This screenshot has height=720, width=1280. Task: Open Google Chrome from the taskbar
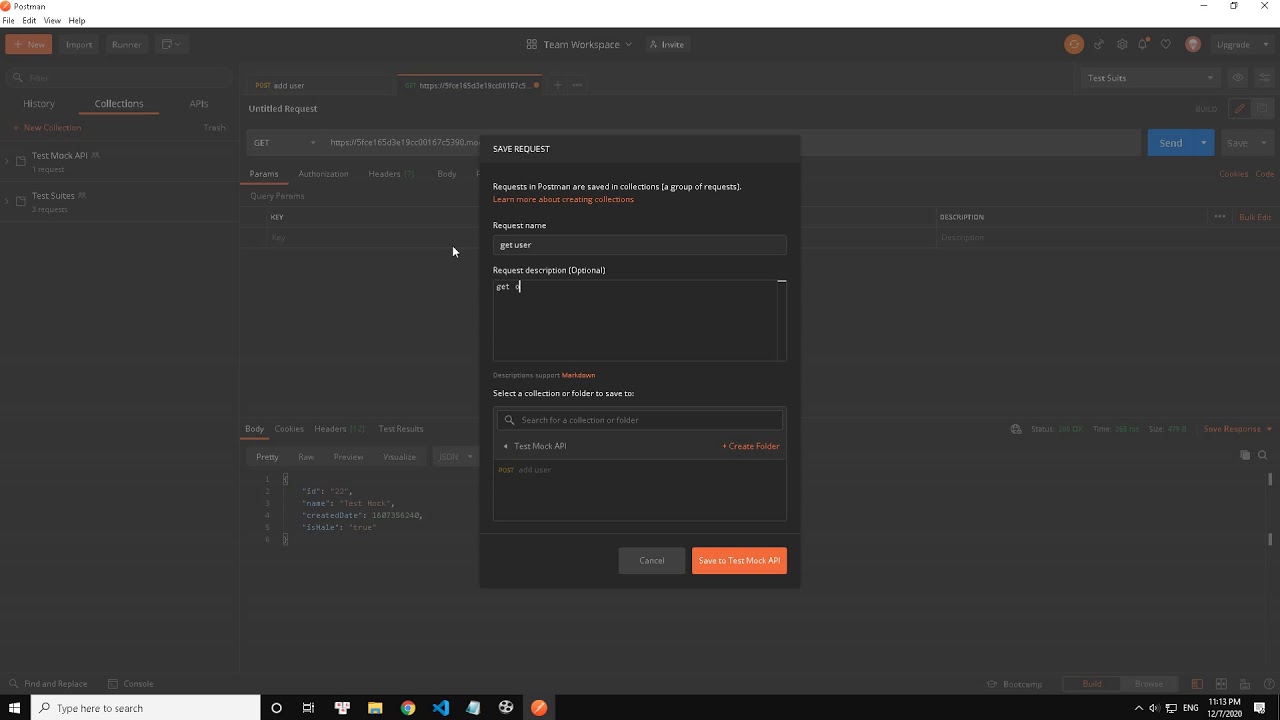[408, 708]
